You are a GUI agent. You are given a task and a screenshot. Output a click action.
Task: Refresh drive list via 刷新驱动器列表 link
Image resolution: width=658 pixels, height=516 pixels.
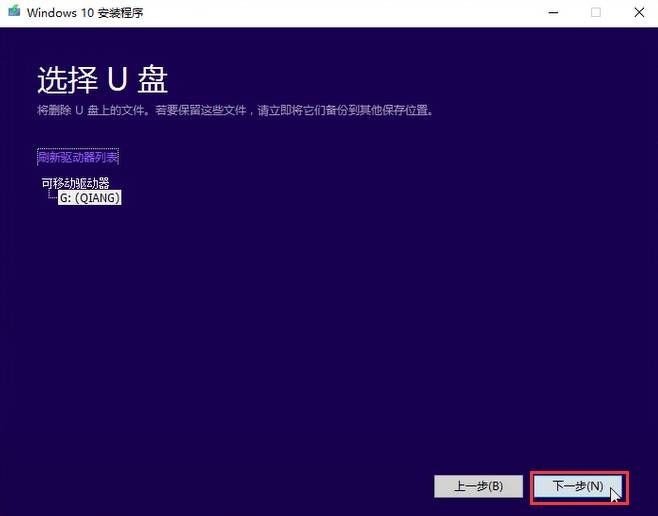(78, 157)
